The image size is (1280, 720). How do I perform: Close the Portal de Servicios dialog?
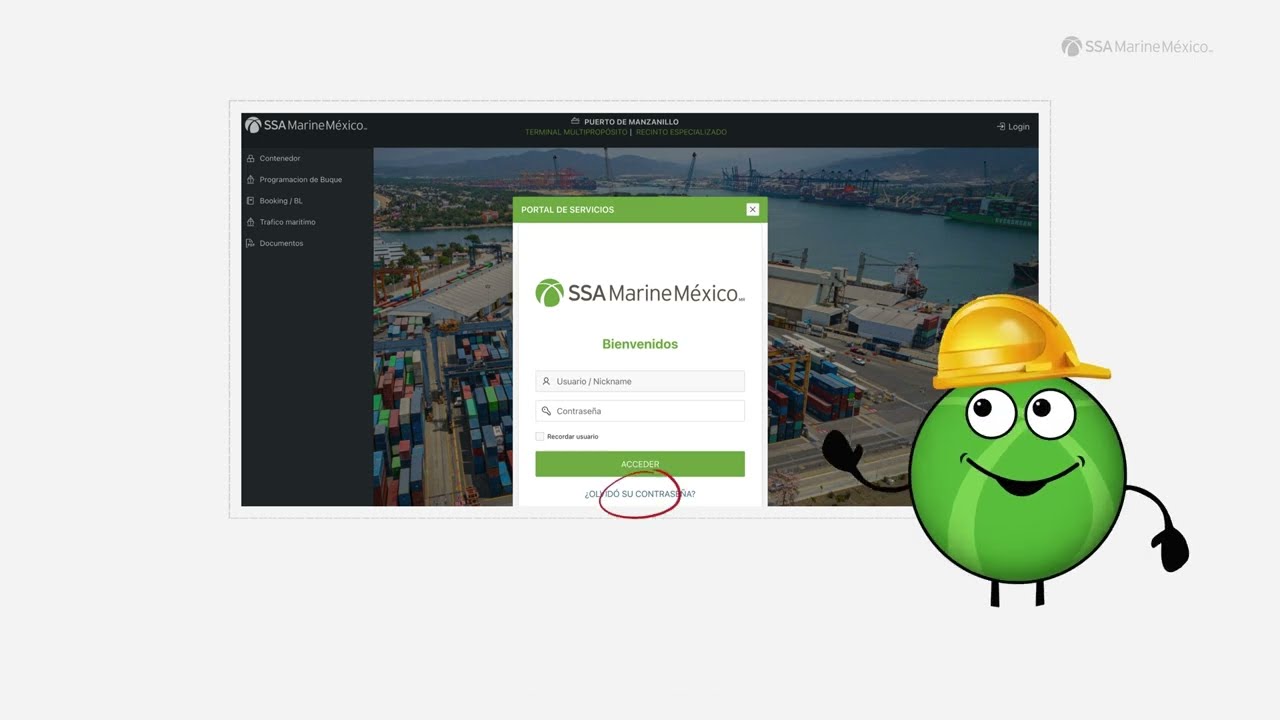752,209
